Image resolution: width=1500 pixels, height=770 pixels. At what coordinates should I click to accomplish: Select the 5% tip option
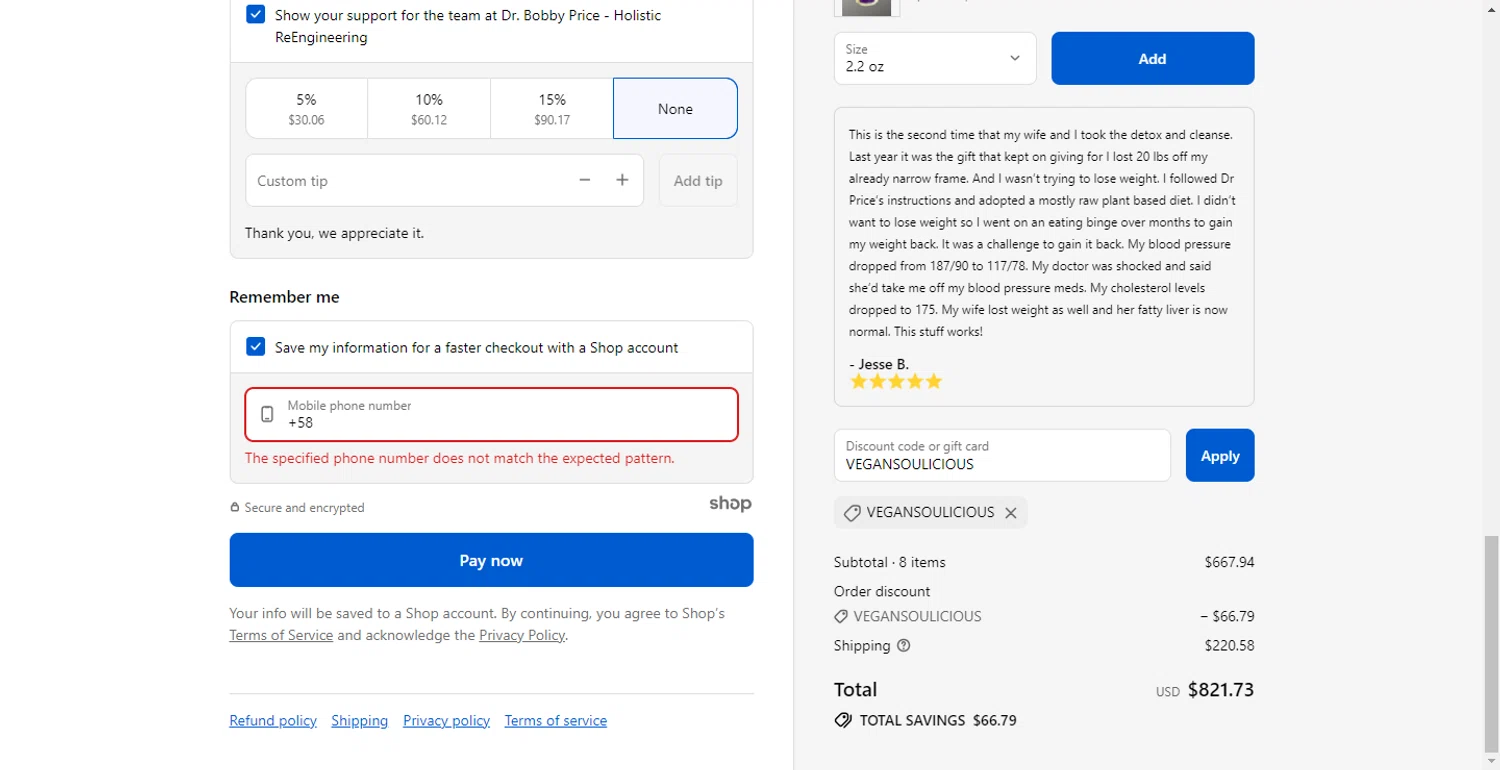pyautogui.click(x=306, y=108)
